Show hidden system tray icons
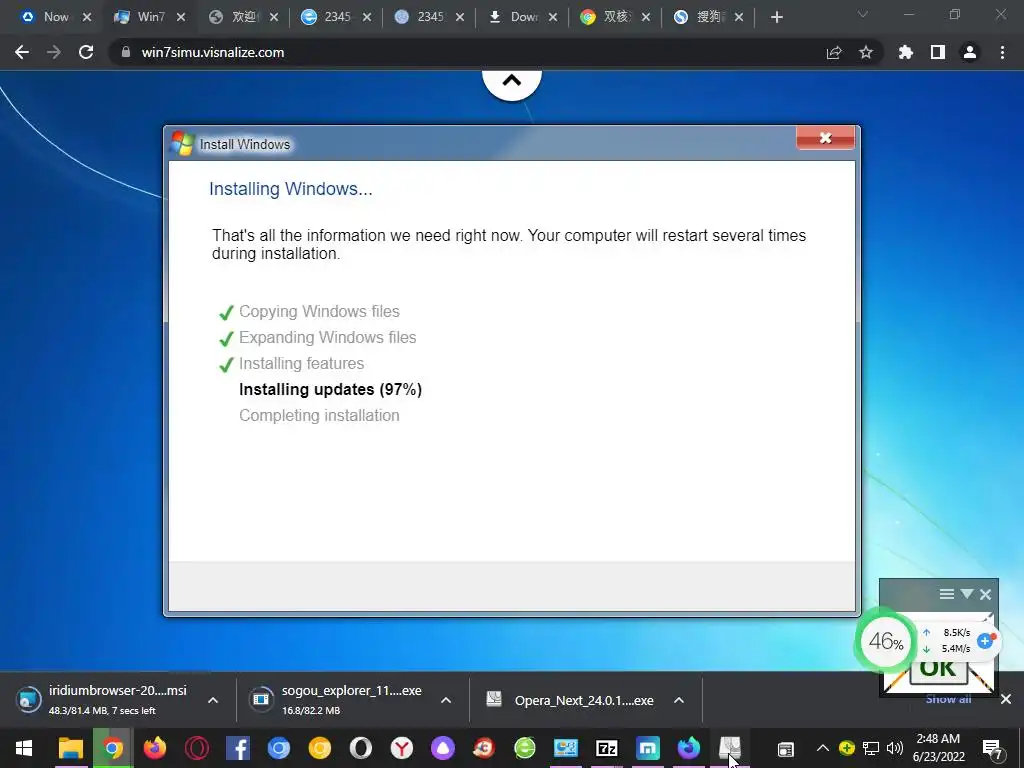 (823, 748)
